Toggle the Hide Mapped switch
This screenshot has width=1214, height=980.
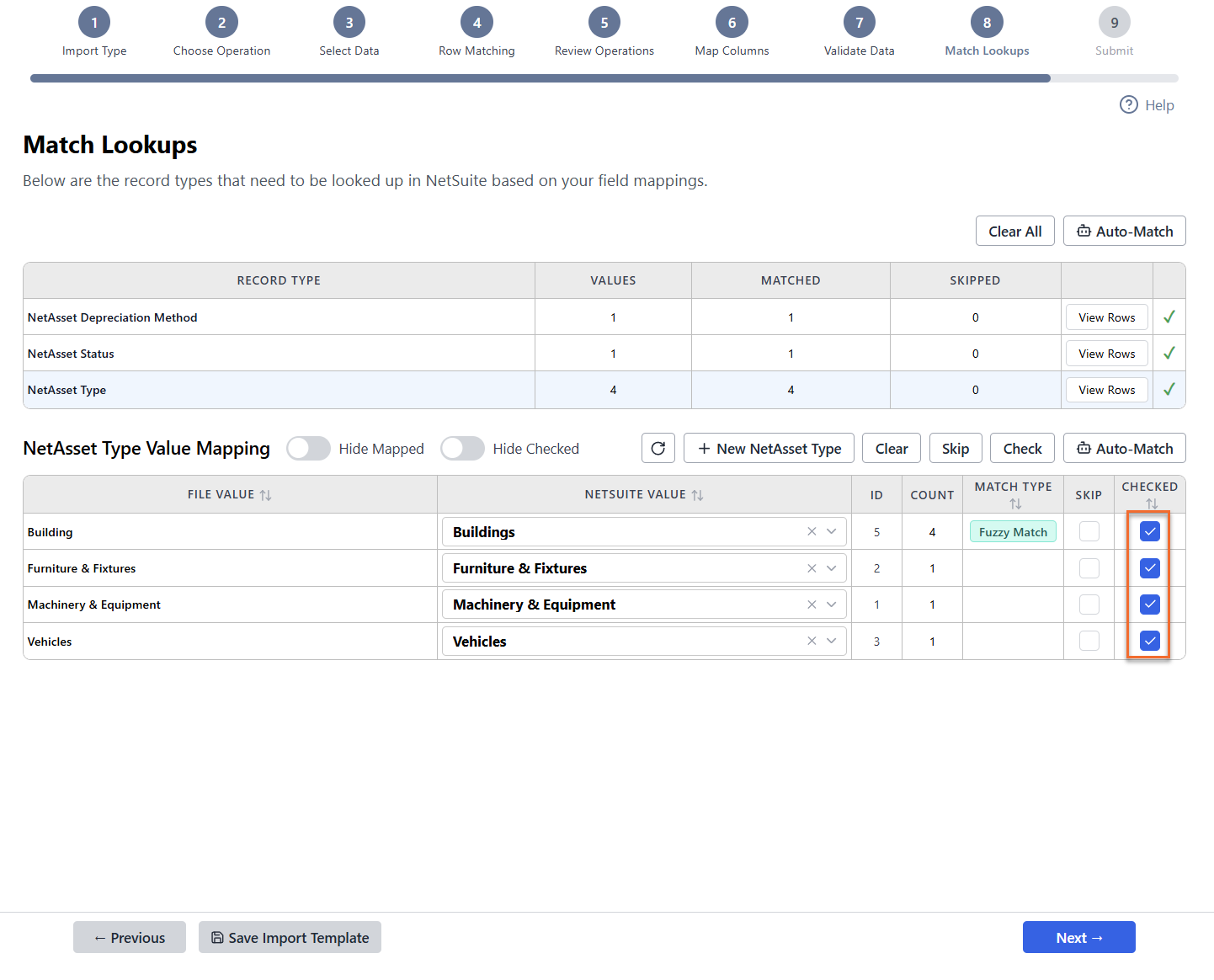pos(308,448)
